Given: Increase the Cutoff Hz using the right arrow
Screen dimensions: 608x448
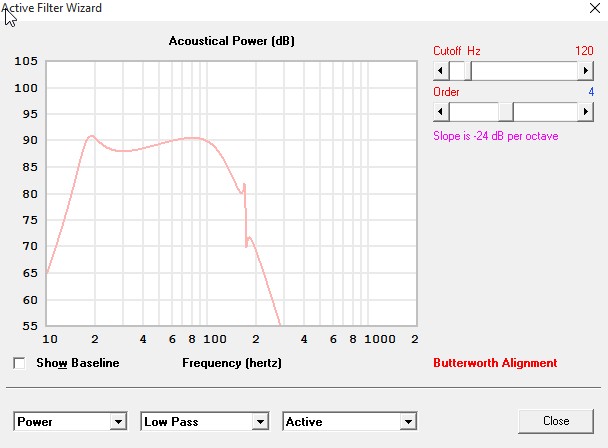Looking at the screenshot, I should tap(586, 71).
